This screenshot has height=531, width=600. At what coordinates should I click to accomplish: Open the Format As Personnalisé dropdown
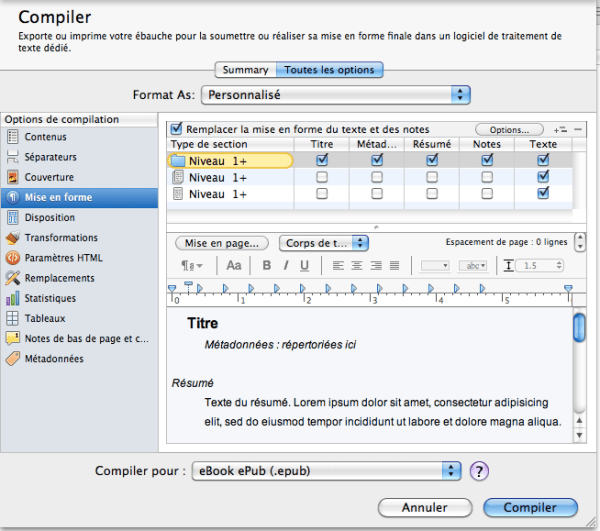[x=336, y=95]
